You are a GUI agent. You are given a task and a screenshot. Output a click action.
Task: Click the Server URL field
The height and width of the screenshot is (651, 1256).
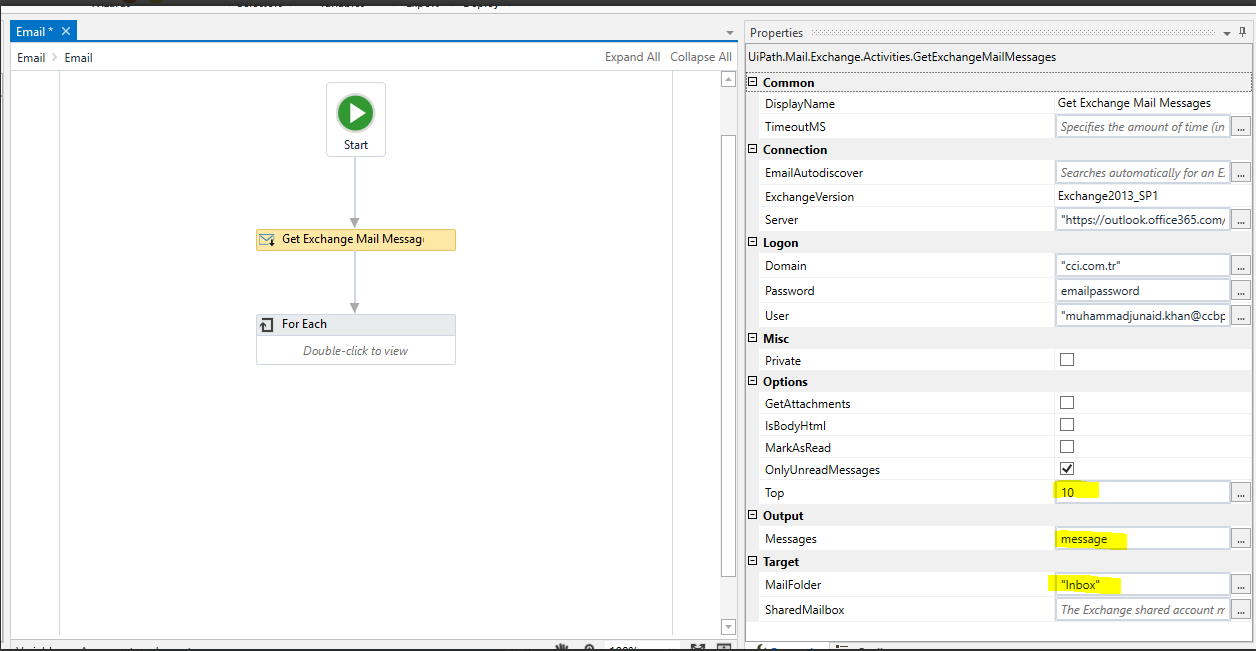tap(1142, 219)
